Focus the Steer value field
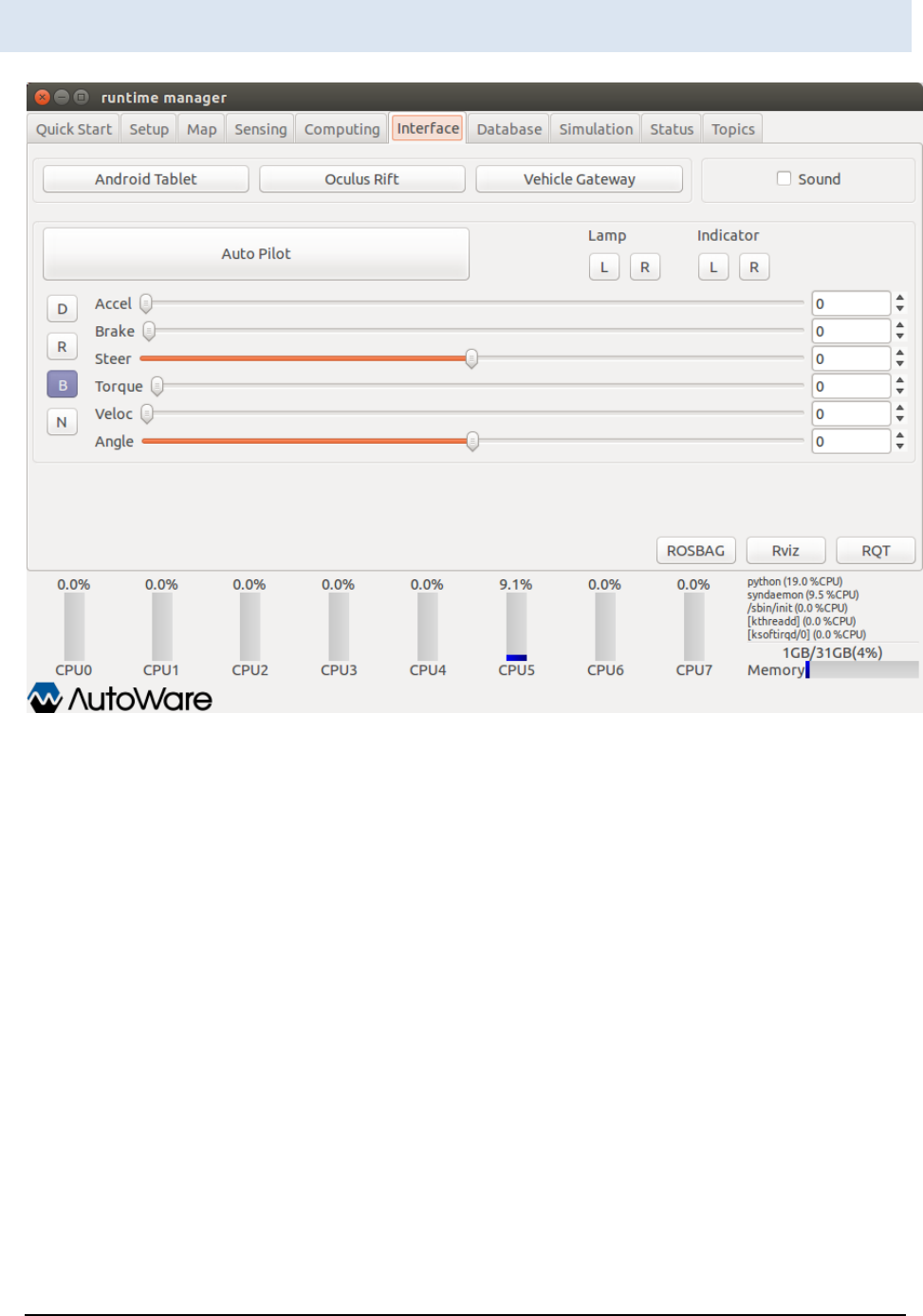Screen dimensions: 923x1316 [851, 358]
